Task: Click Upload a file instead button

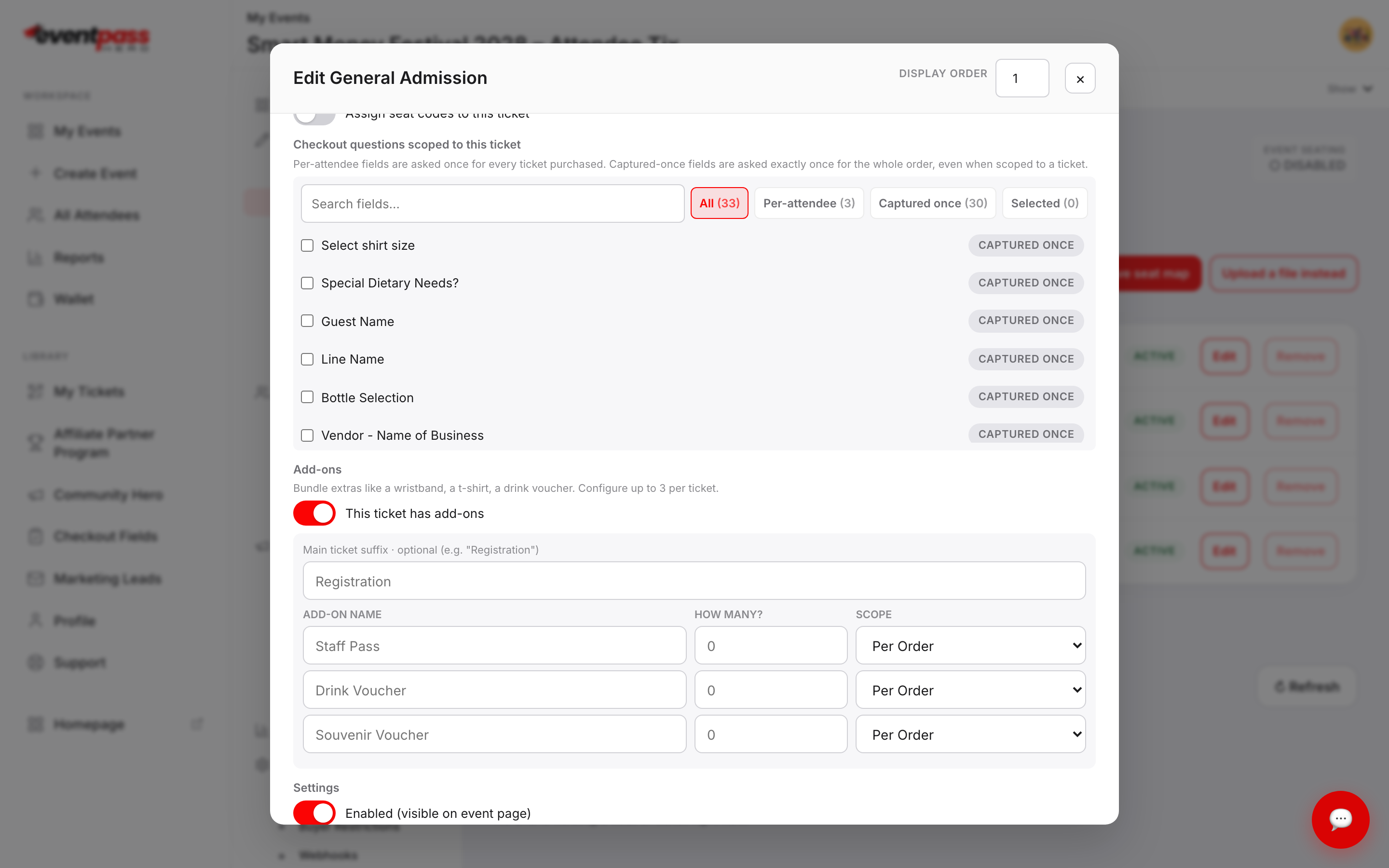Action: [1283, 273]
